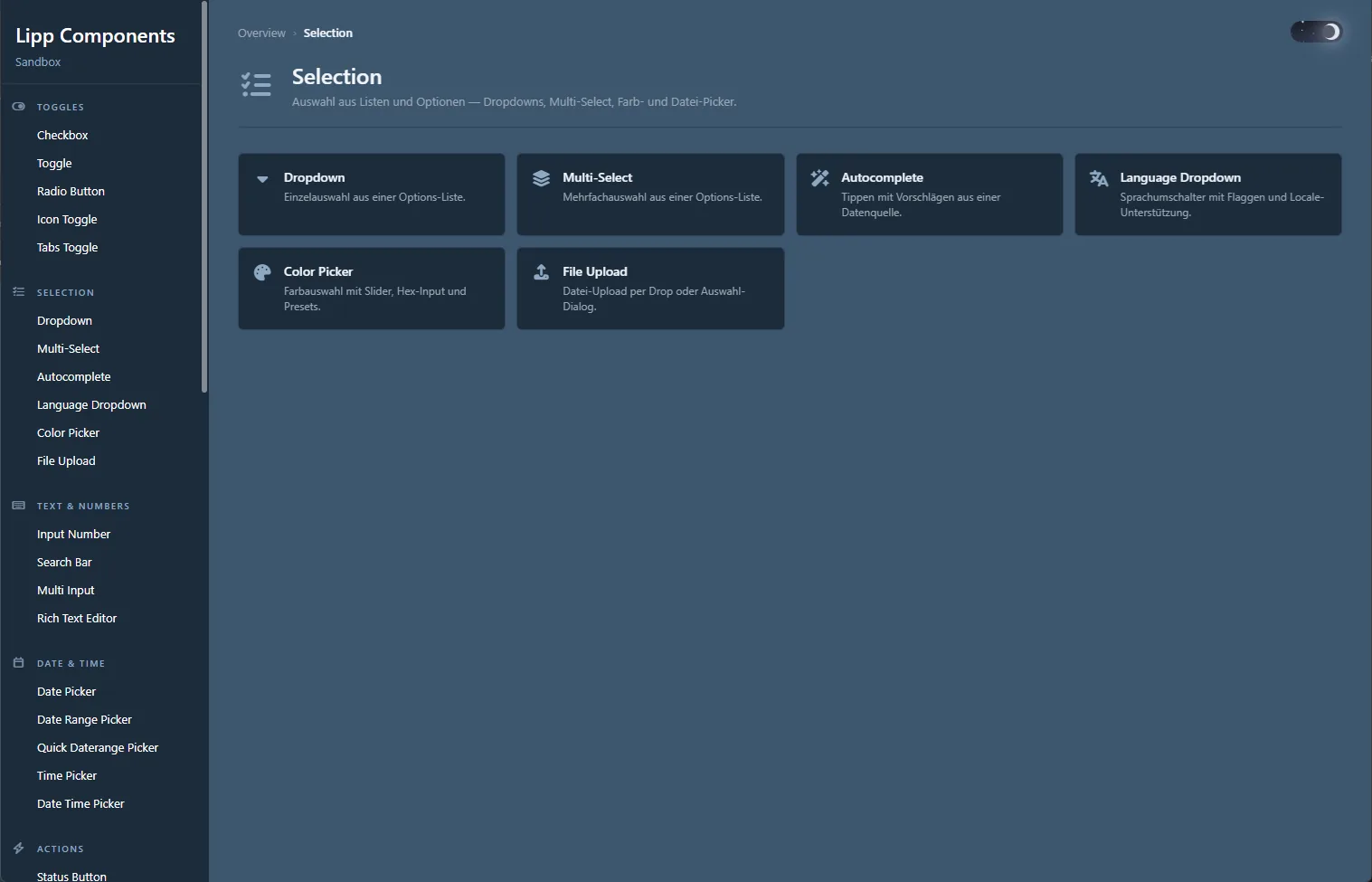Click the Sandbox subtitle under the logo
Viewport: 1372px width, 882px height.
38,62
